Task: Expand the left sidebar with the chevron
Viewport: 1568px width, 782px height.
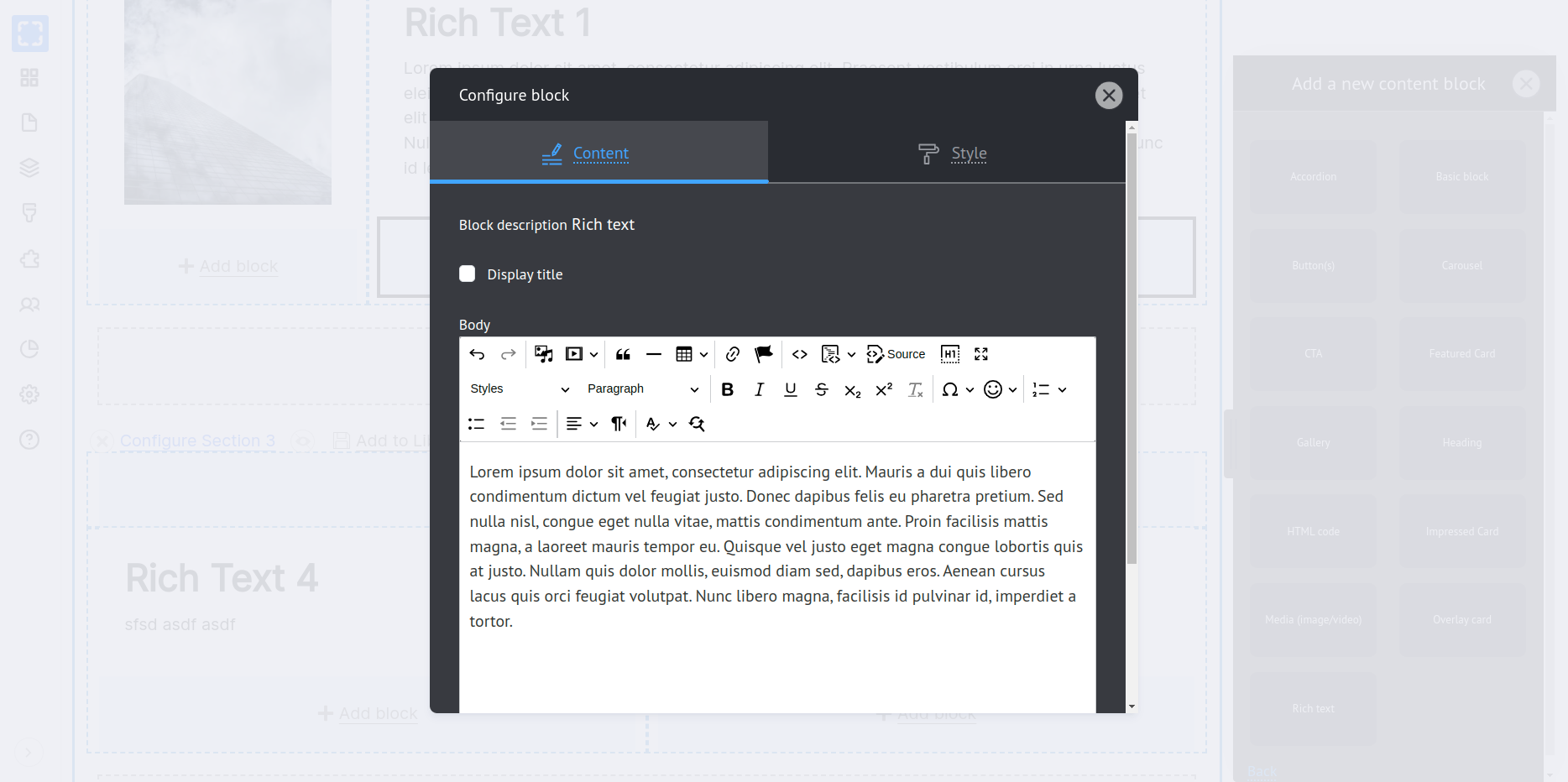Action: click(x=29, y=752)
